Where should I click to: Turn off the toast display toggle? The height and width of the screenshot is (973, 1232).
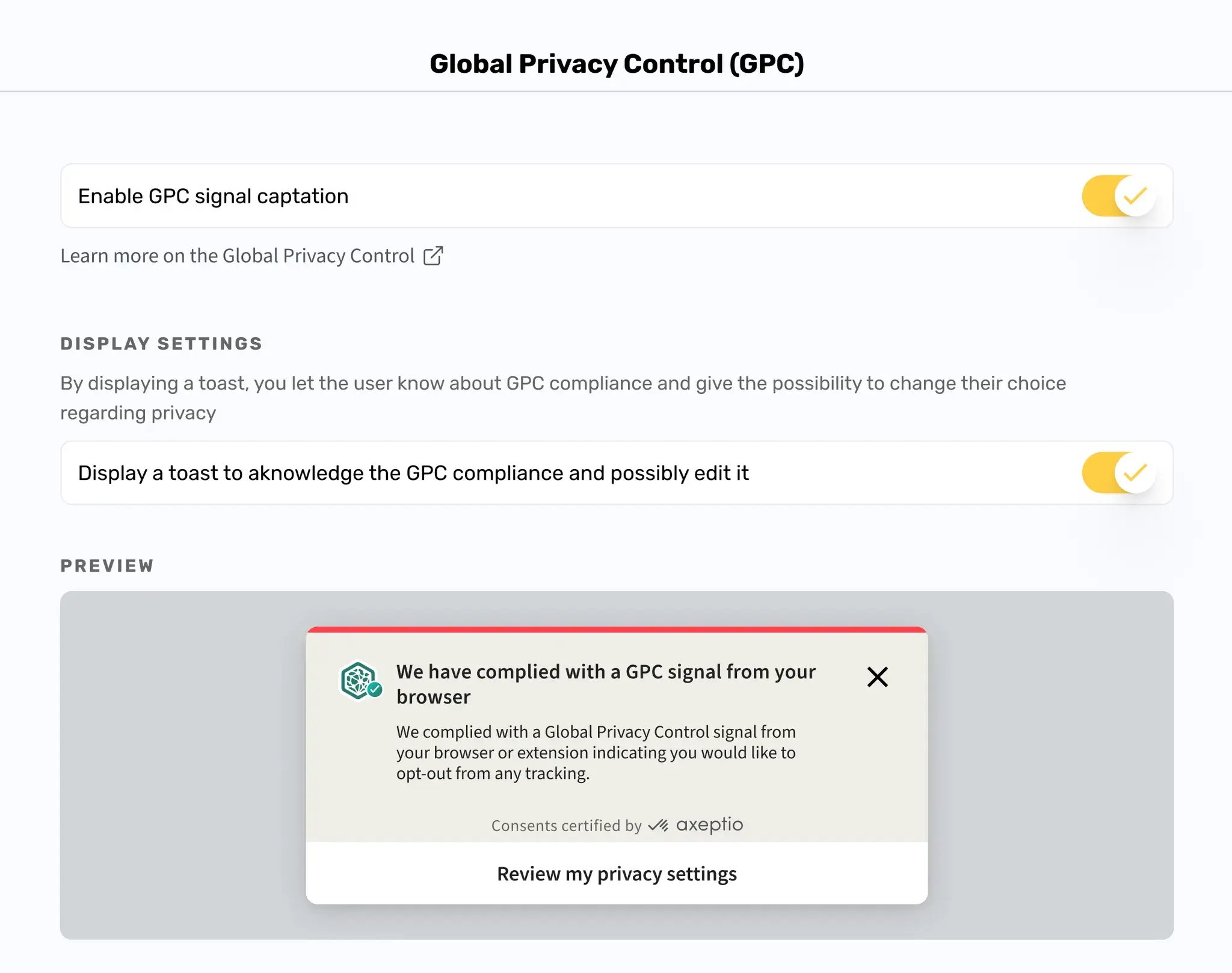[x=1118, y=473]
